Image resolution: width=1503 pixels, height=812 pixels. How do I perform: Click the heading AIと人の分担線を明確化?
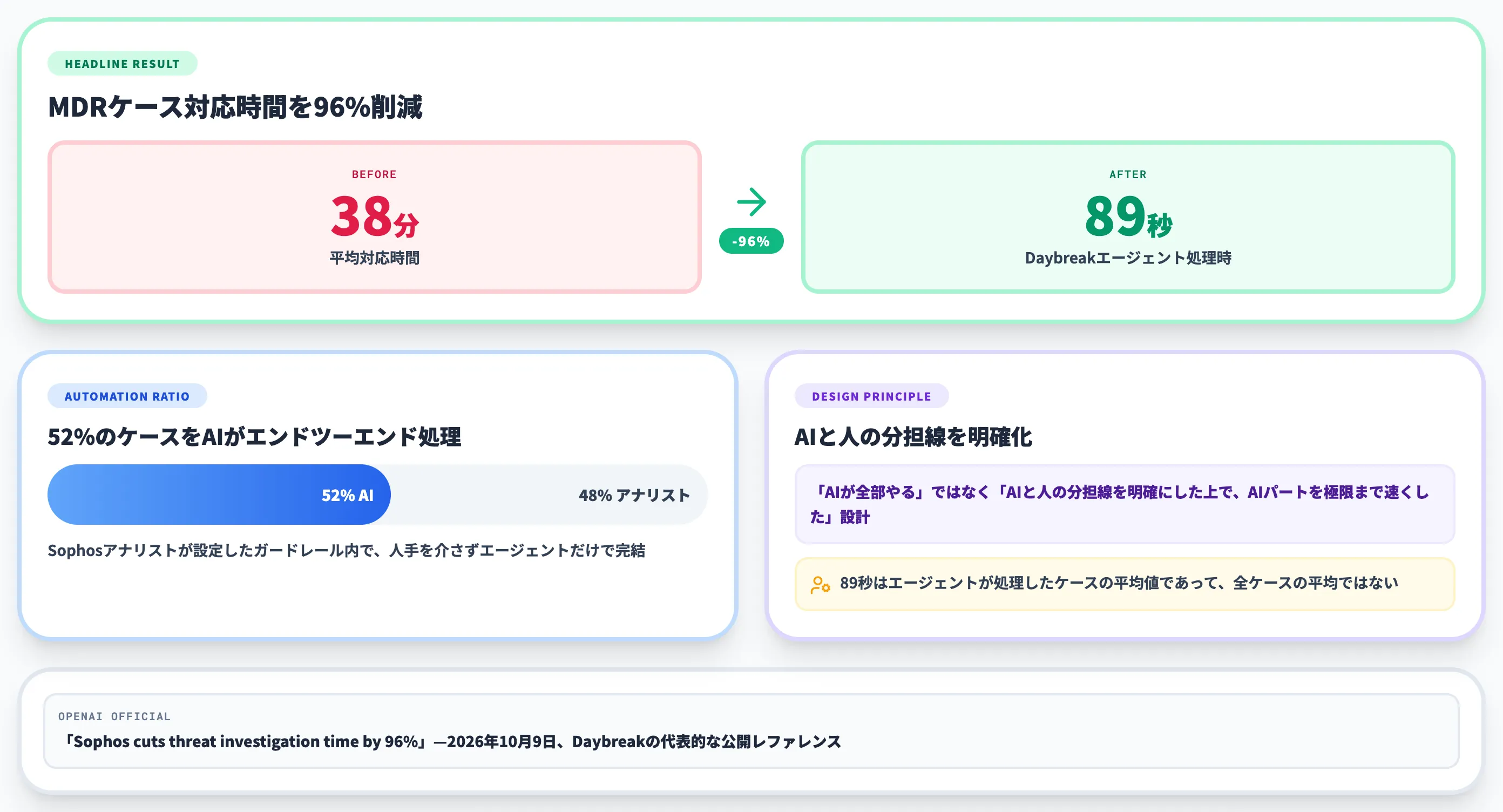913,437
